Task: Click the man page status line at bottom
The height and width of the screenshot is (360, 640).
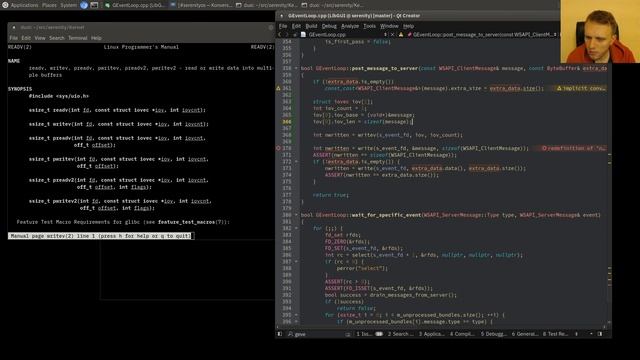Action: [100, 236]
